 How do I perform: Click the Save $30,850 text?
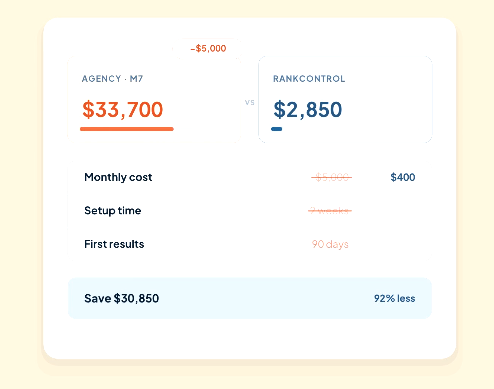coord(122,298)
